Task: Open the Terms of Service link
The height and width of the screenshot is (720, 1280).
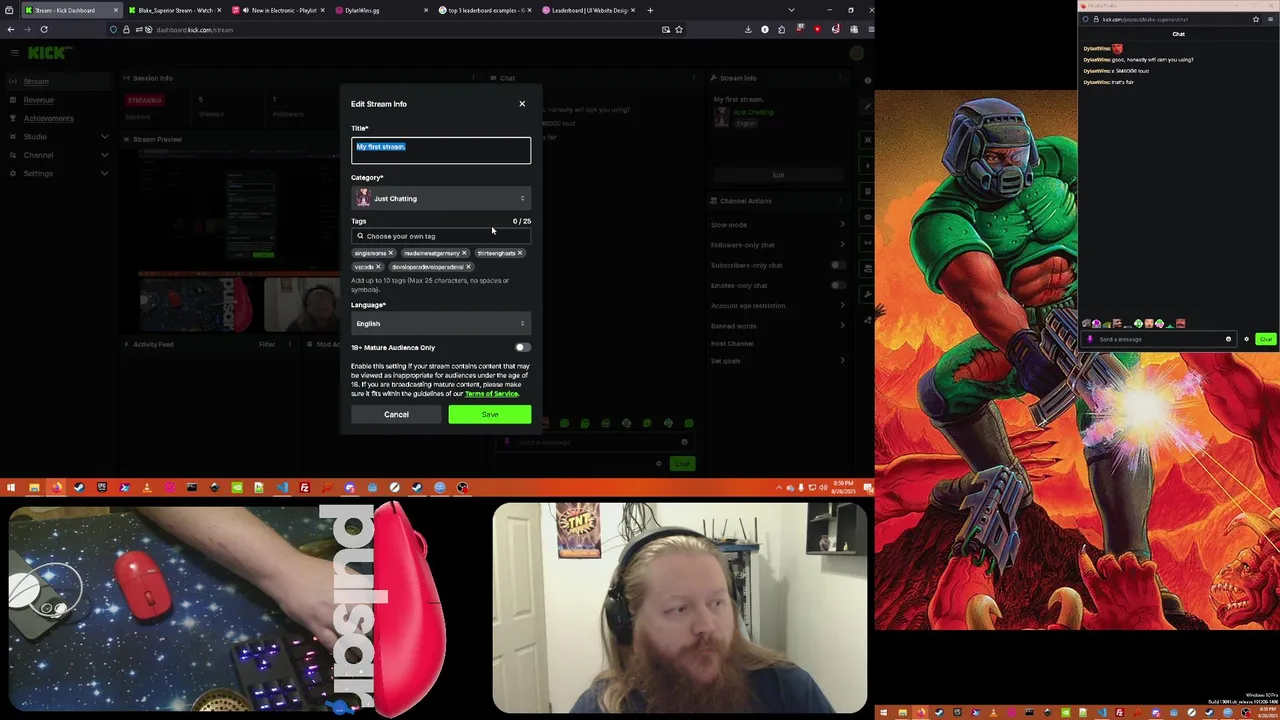Action: tap(491, 394)
